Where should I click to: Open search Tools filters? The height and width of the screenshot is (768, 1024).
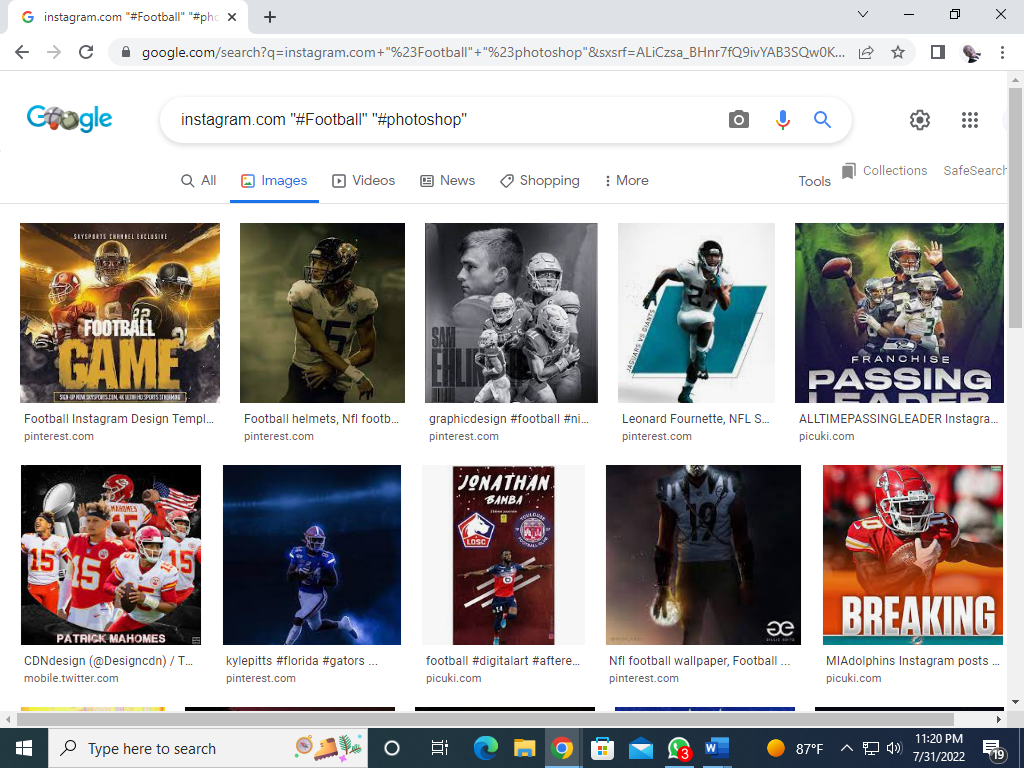tap(814, 182)
